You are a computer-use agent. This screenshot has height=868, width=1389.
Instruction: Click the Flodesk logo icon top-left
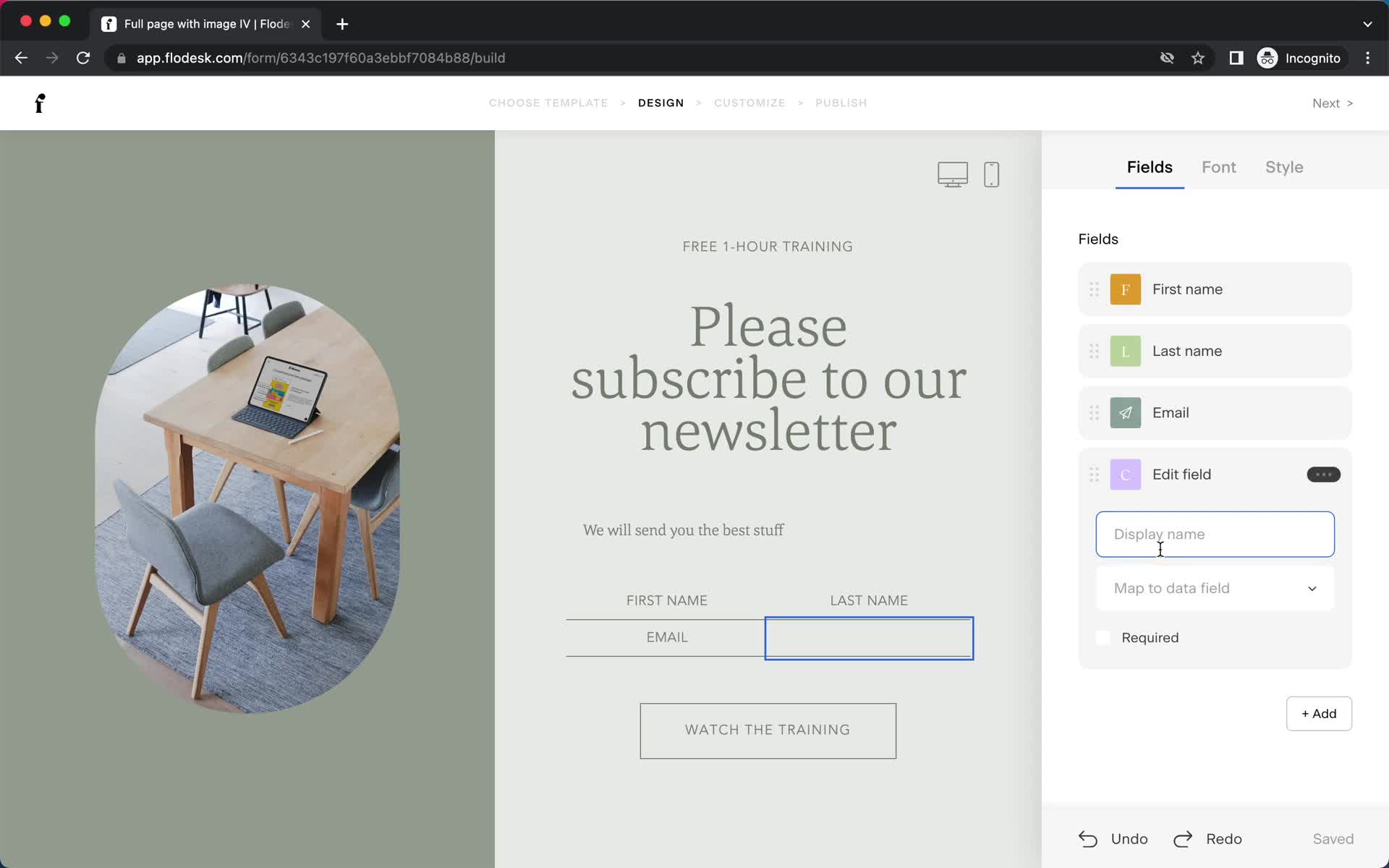click(38, 103)
